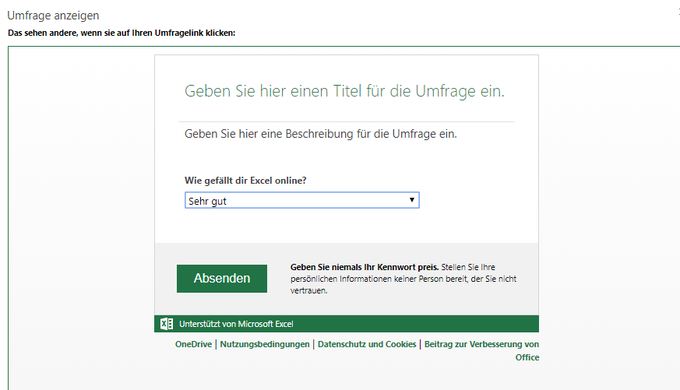This screenshot has height=390, width=680.
Task: Open the Nutzungsbedingungen link
Action: tap(265, 344)
